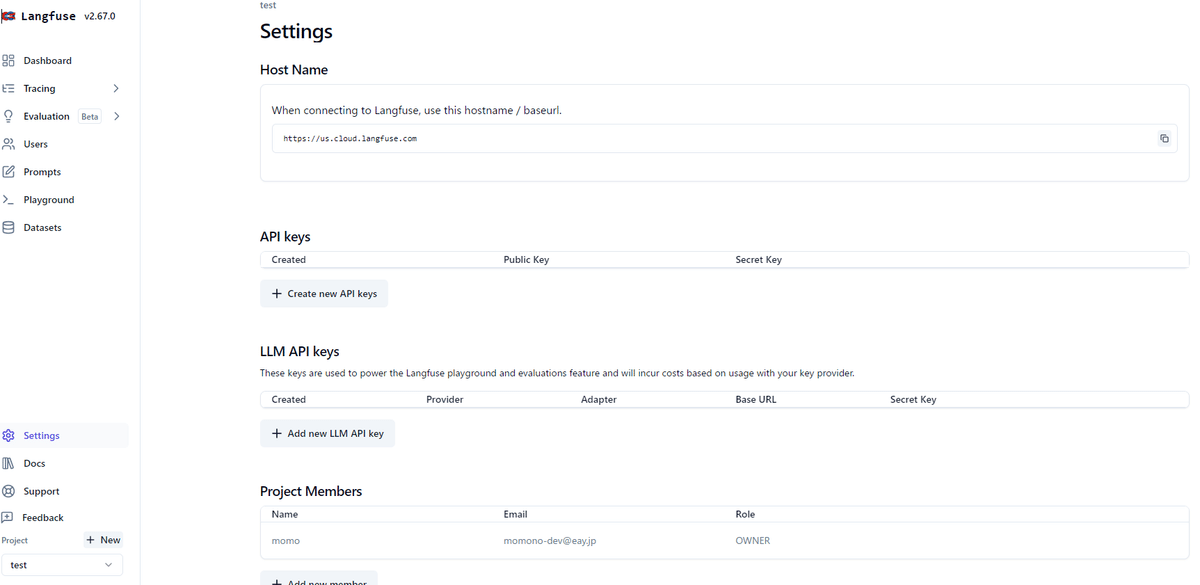Viewport: 1200px width, 585px height.
Task: Click the Users people icon
Action: [x=8, y=144]
